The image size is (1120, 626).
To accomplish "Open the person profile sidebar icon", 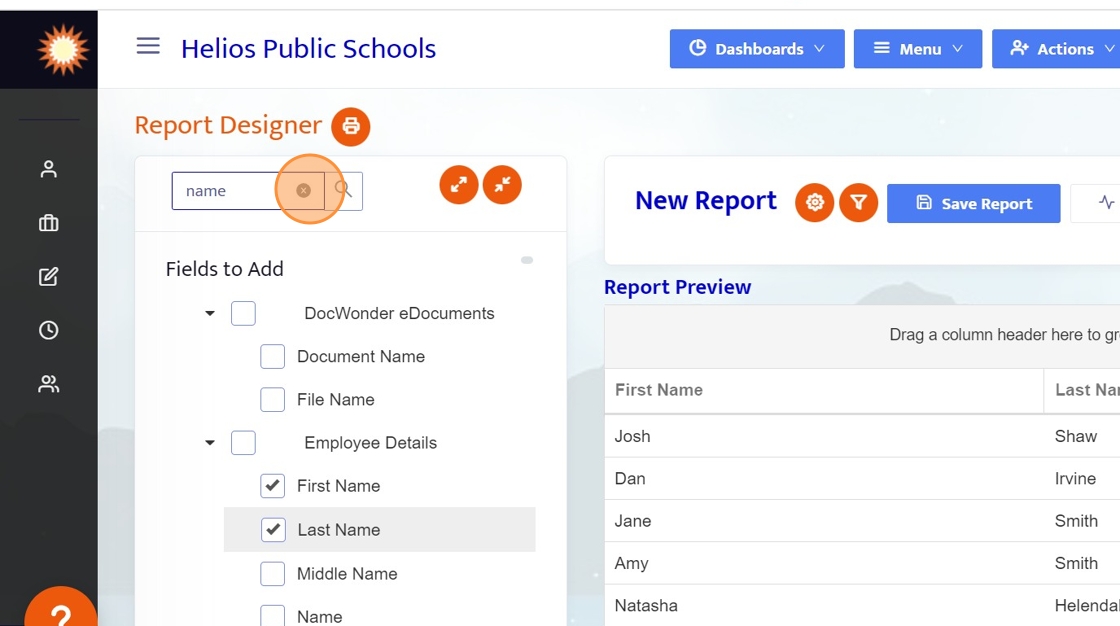I will (49, 169).
